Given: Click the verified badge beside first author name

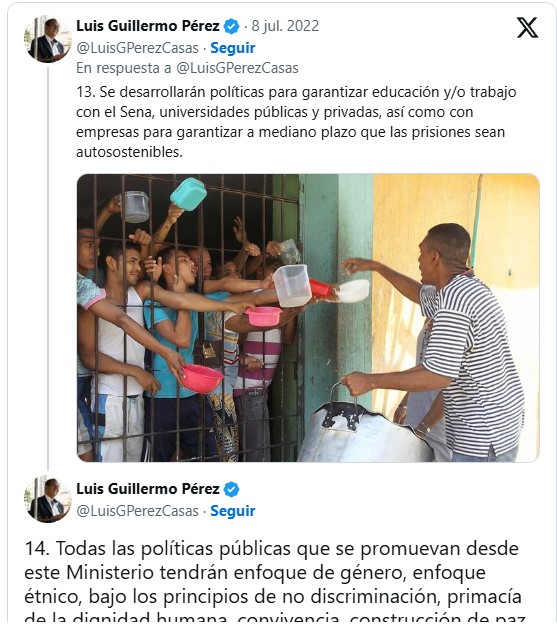Looking at the screenshot, I should [231, 27].
